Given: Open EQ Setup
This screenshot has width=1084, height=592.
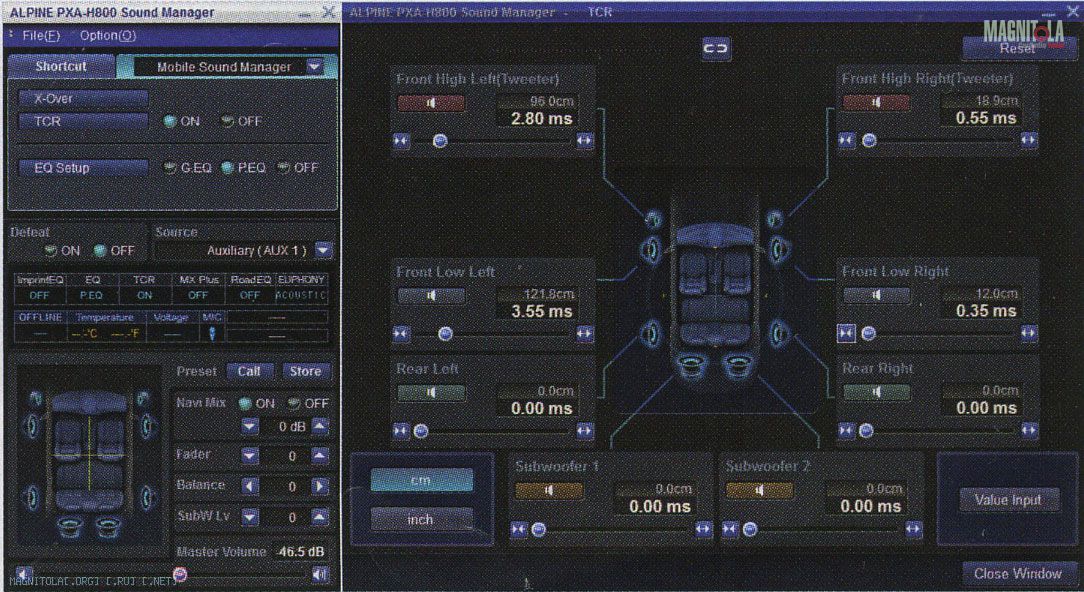Looking at the screenshot, I should 83,168.
